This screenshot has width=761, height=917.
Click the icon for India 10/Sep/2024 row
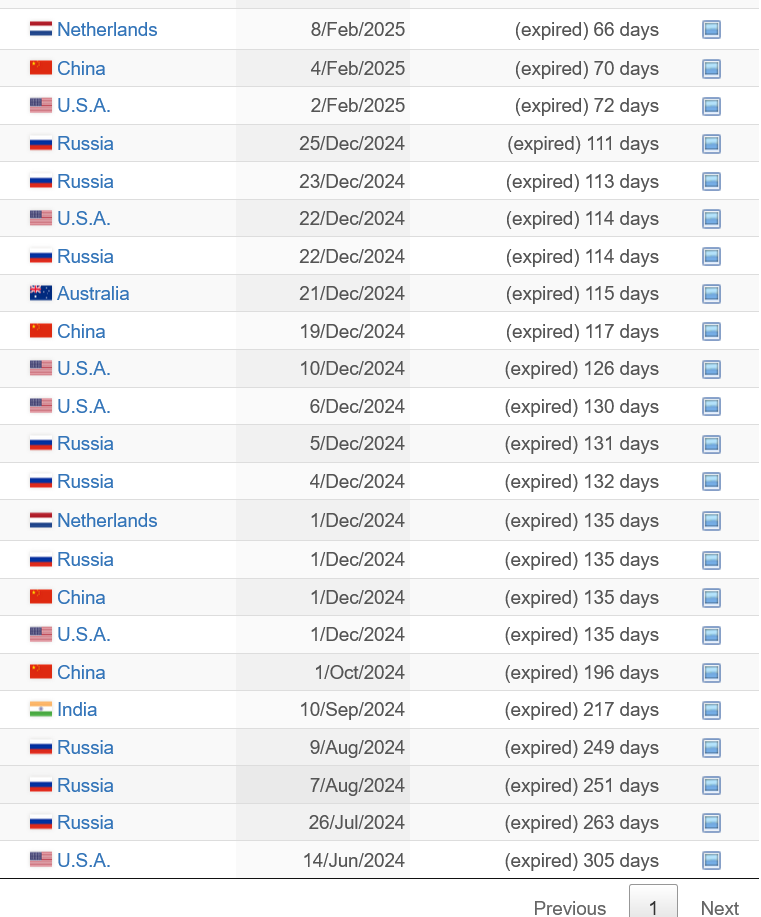point(711,710)
